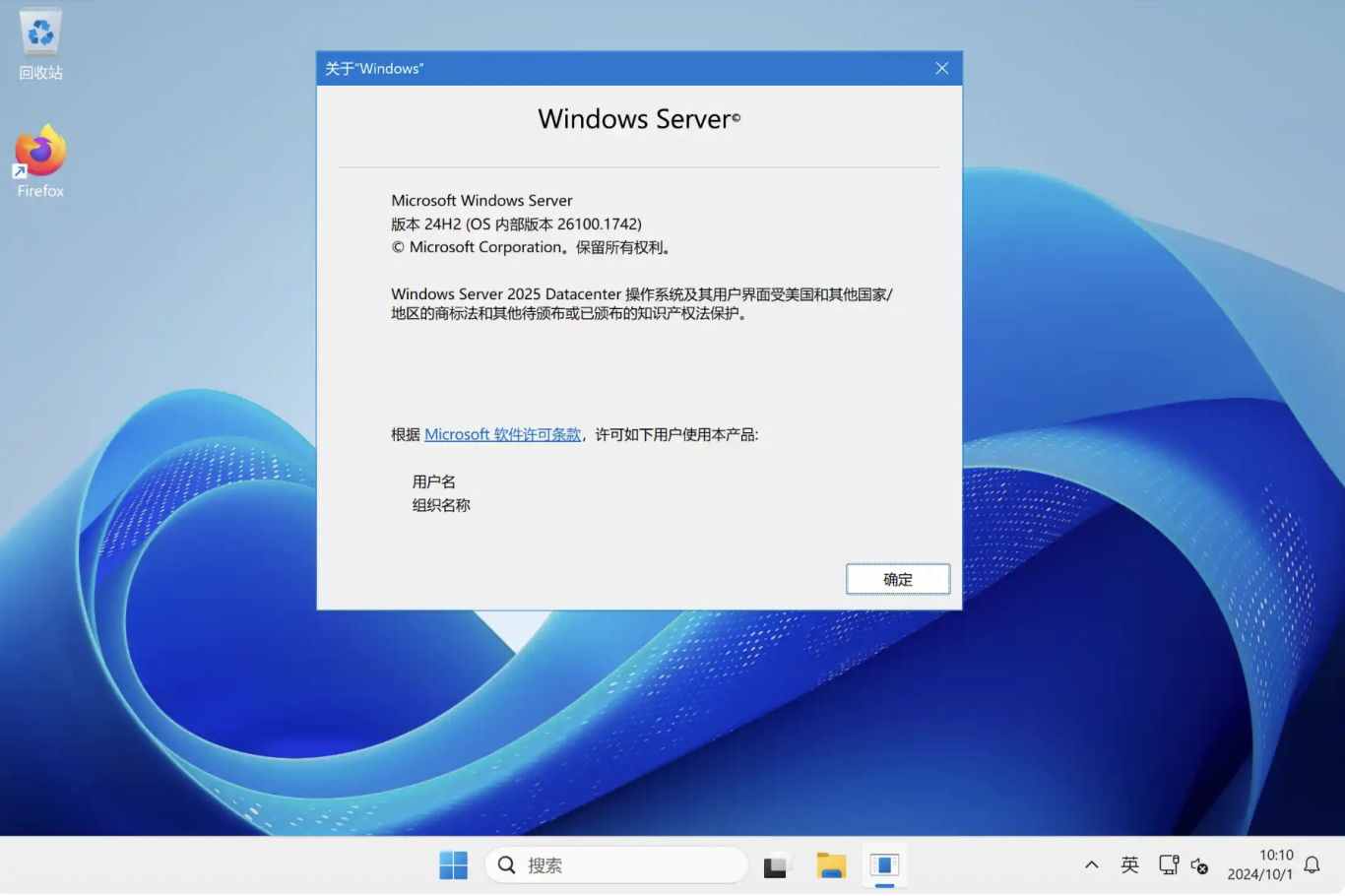Click the magnifier icon in taskbar search
The width and height of the screenshot is (1345, 896).
pos(507,865)
